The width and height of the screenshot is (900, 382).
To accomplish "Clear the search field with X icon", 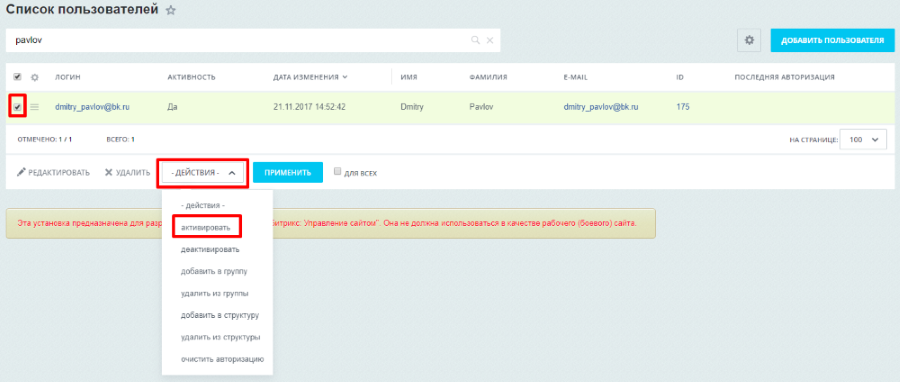I will (x=490, y=40).
